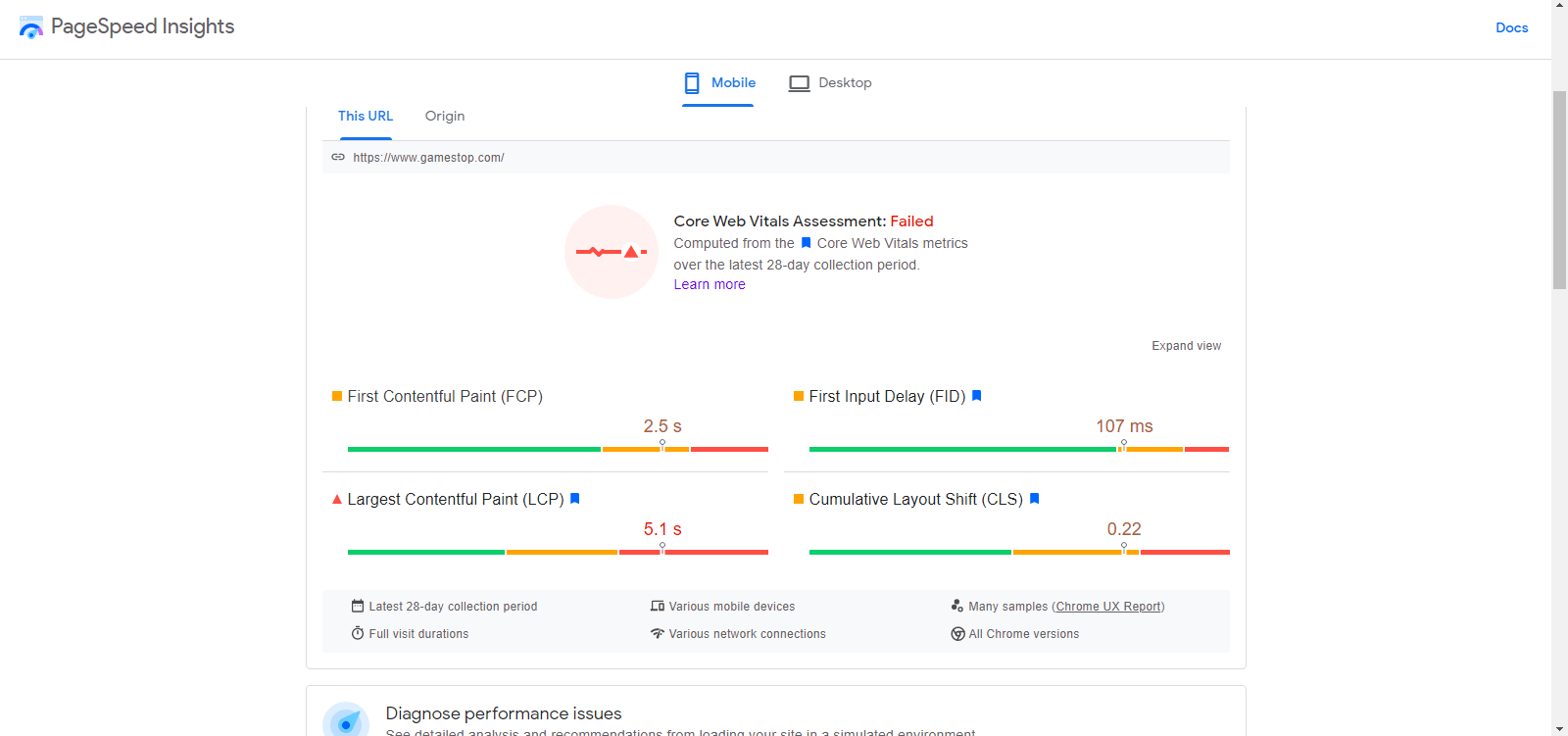Click the devices icon beside Various mobile devices
This screenshot has width=1568, height=736.
658,606
